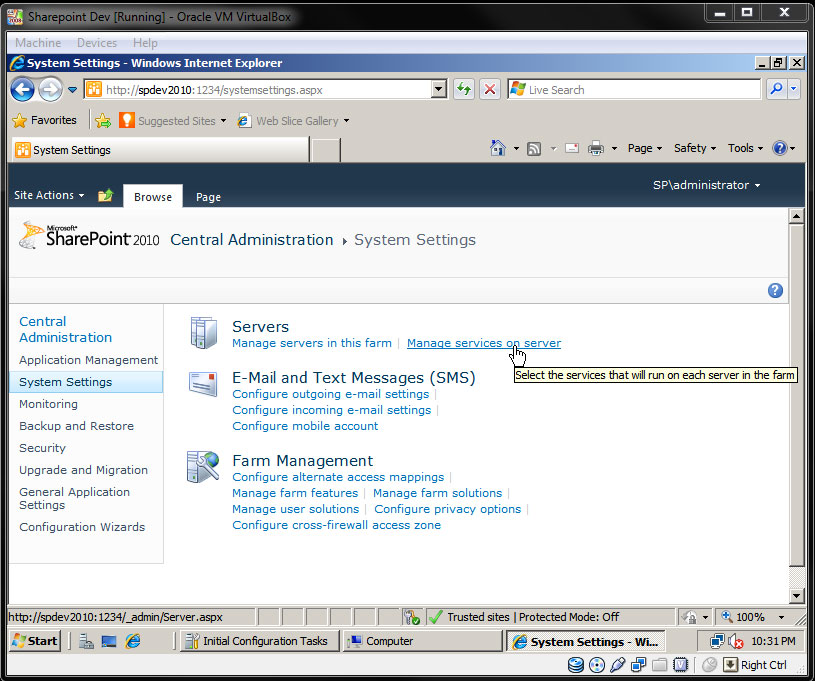815x681 pixels.
Task: Click the E-Mail and Text Messages icon
Action: coord(203,384)
